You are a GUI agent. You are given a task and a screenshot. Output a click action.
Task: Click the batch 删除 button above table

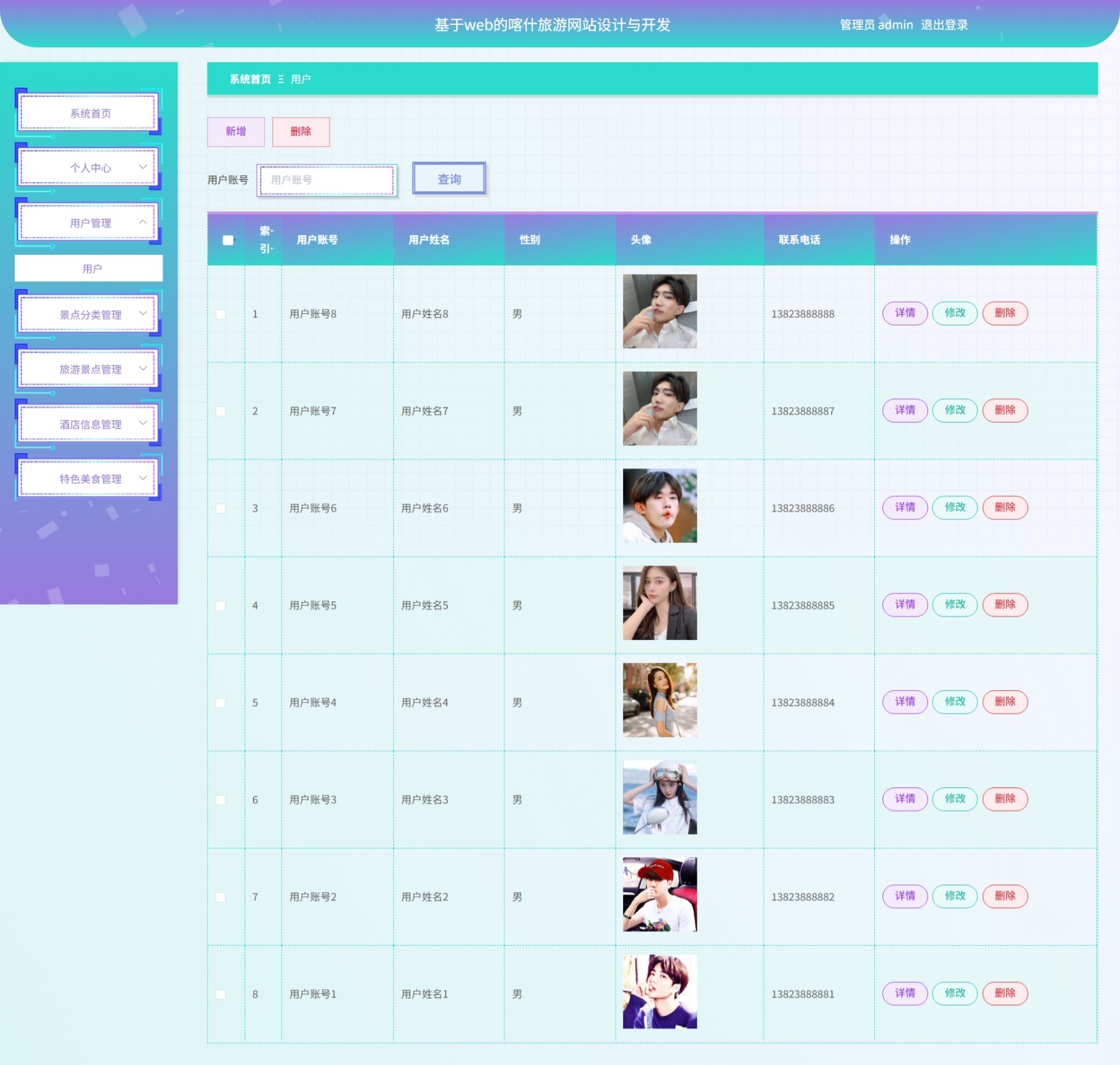coord(300,132)
